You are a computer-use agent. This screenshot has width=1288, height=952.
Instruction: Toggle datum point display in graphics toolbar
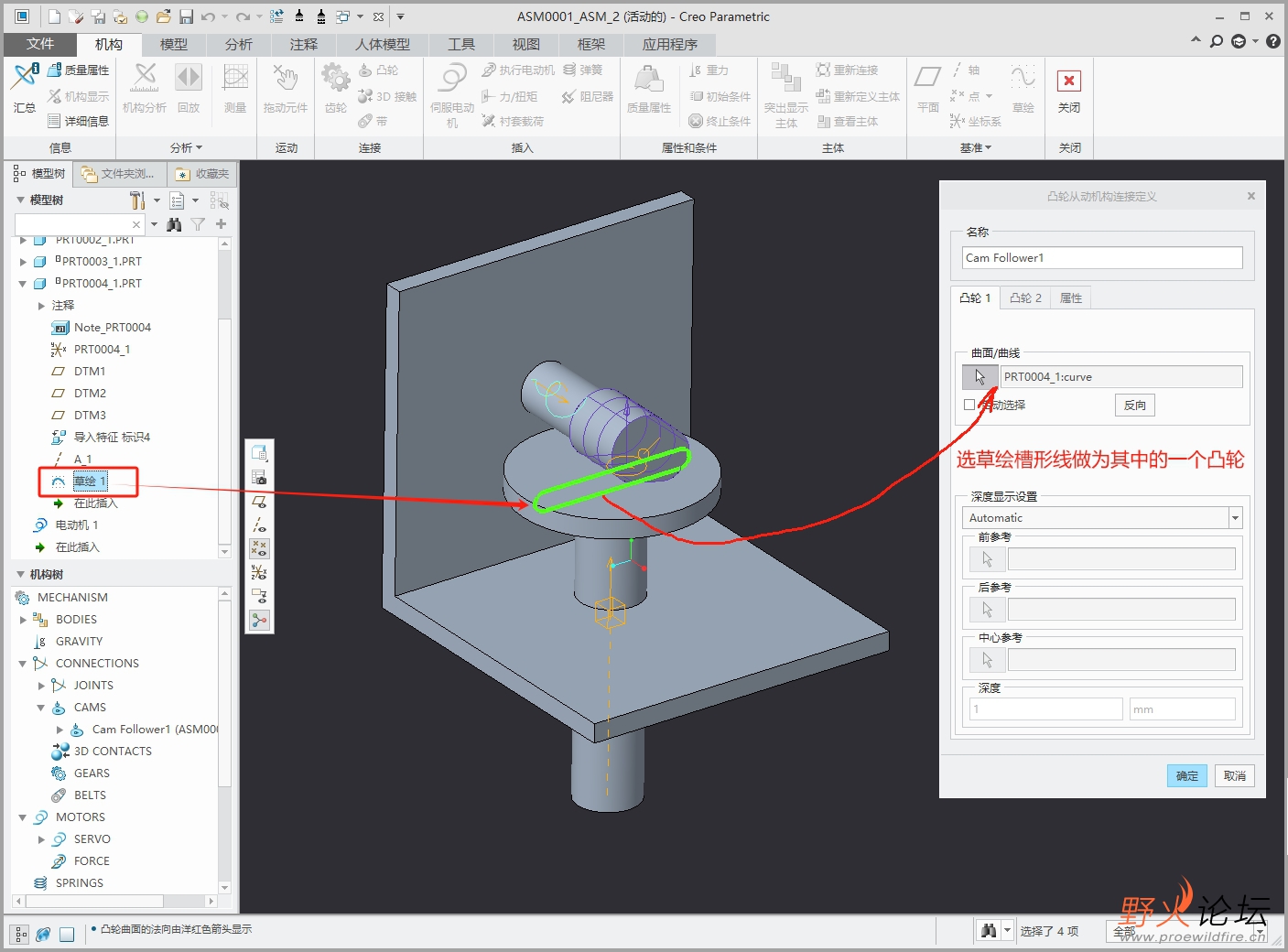pos(260,548)
